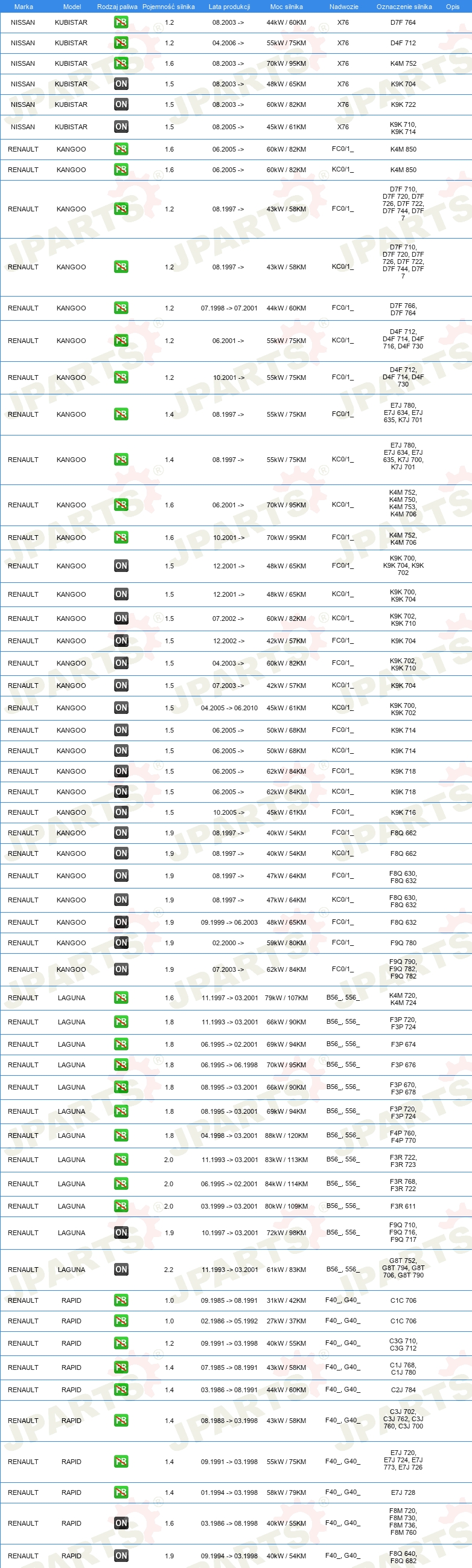Click the F9Q 780 engine code cell

(403, 943)
